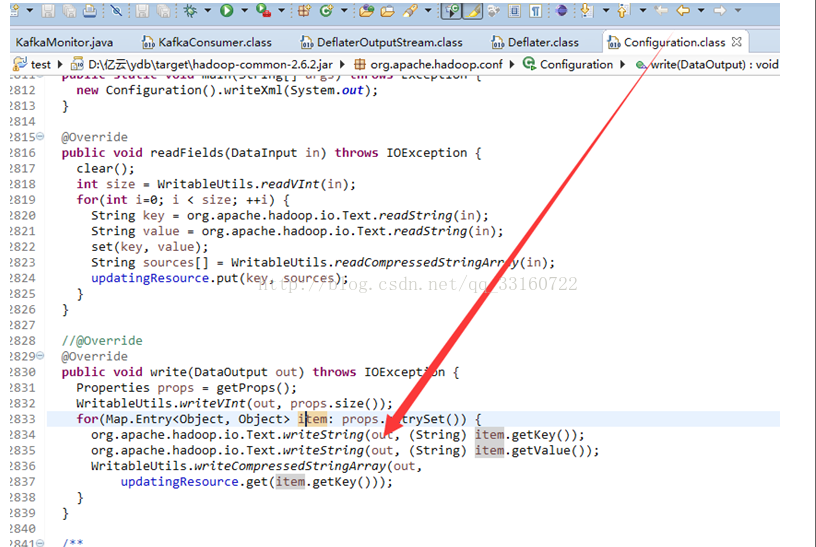Viewport: 816px width, 547px height.
Task: Click the Search flashlight icon
Action: click(x=410, y=10)
